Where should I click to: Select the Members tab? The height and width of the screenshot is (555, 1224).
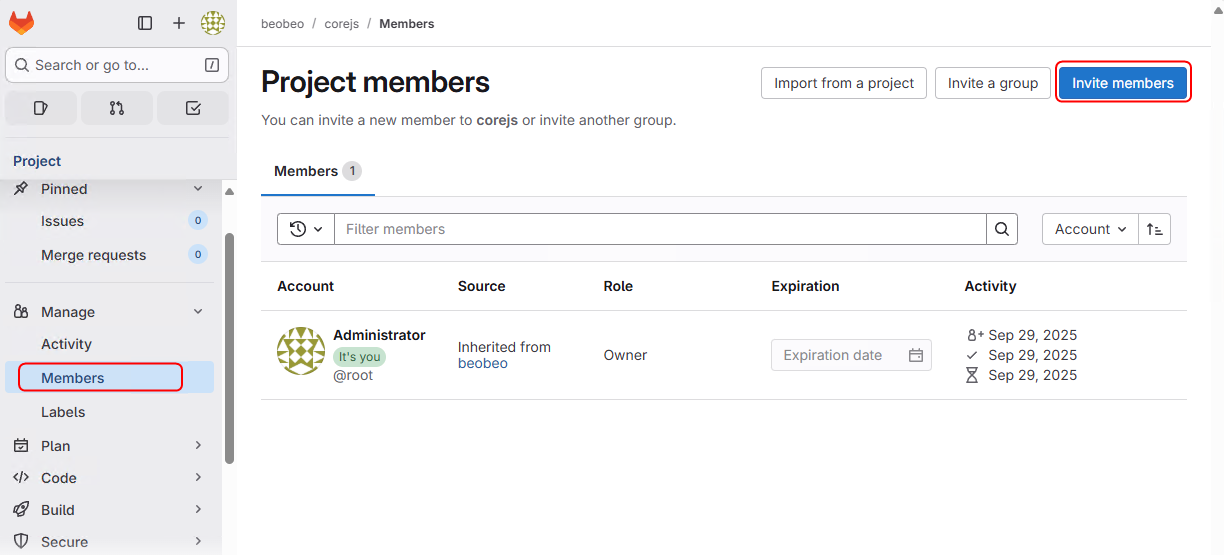pyautogui.click(x=317, y=171)
